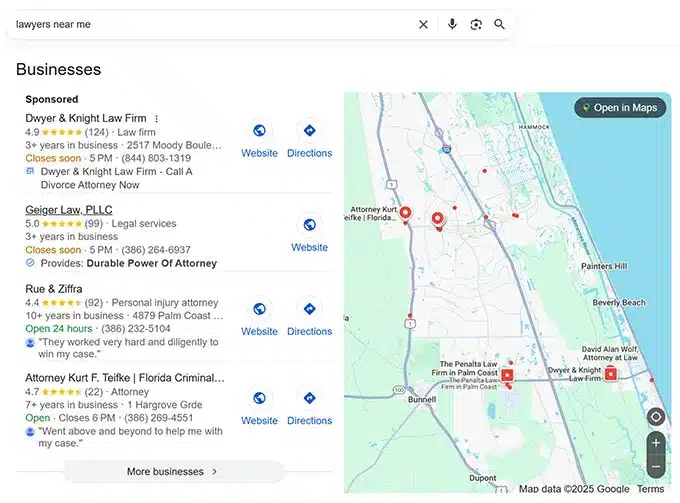
Task: Click the magnifying glass search icon
Action: pos(500,24)
